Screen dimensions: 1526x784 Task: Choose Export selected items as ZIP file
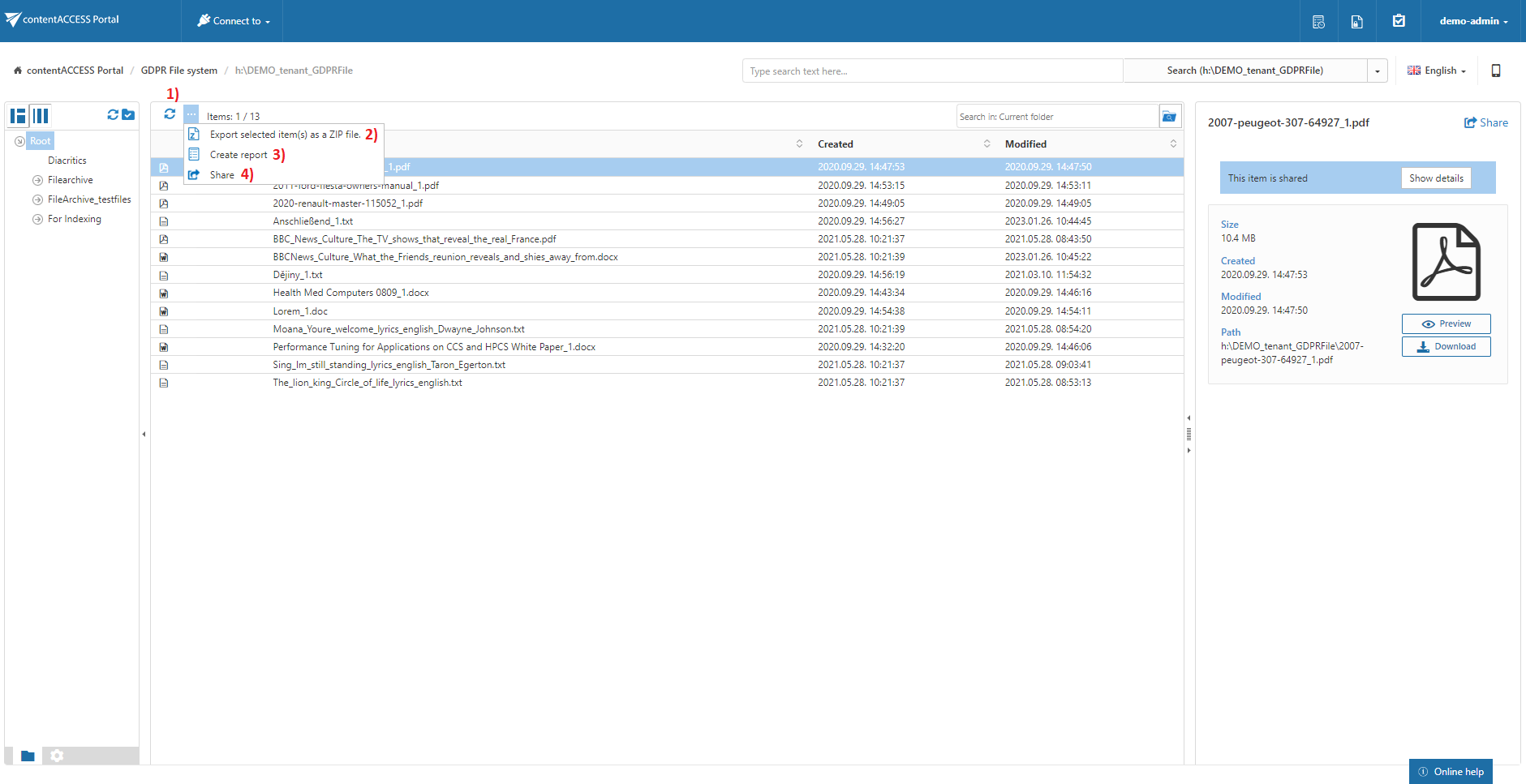[284, 135]
